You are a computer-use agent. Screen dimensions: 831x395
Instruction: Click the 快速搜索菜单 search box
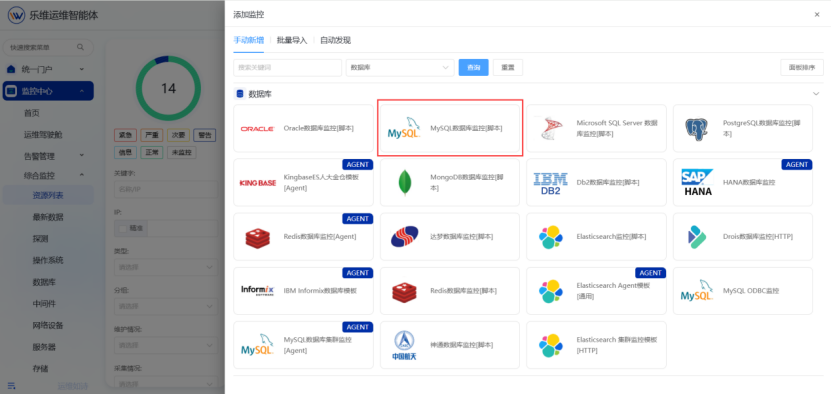[x=48, y=47]
